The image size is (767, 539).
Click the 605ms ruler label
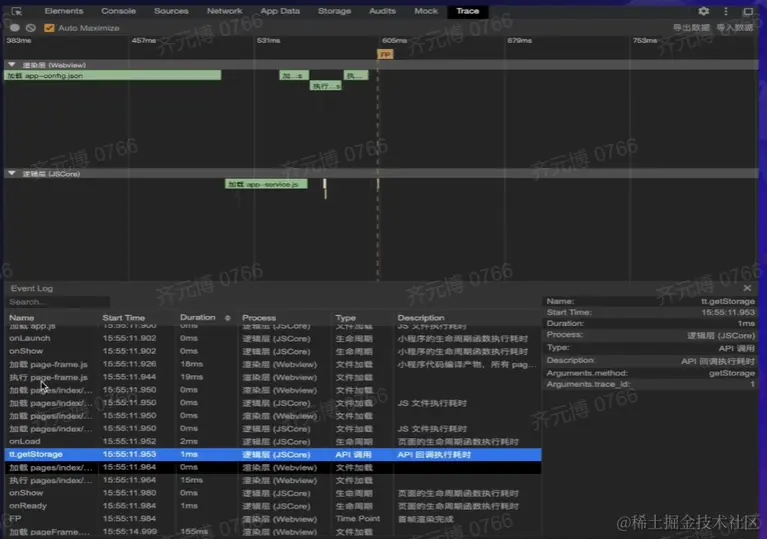[394, 41]
